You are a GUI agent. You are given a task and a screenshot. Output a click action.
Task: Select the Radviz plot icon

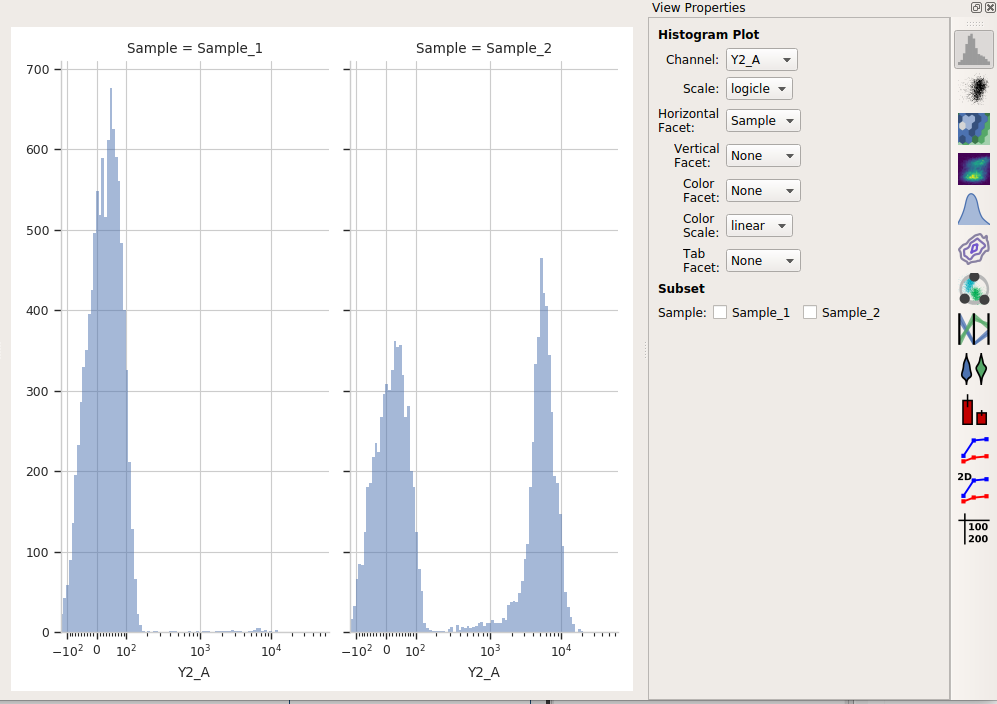[973, 289]
